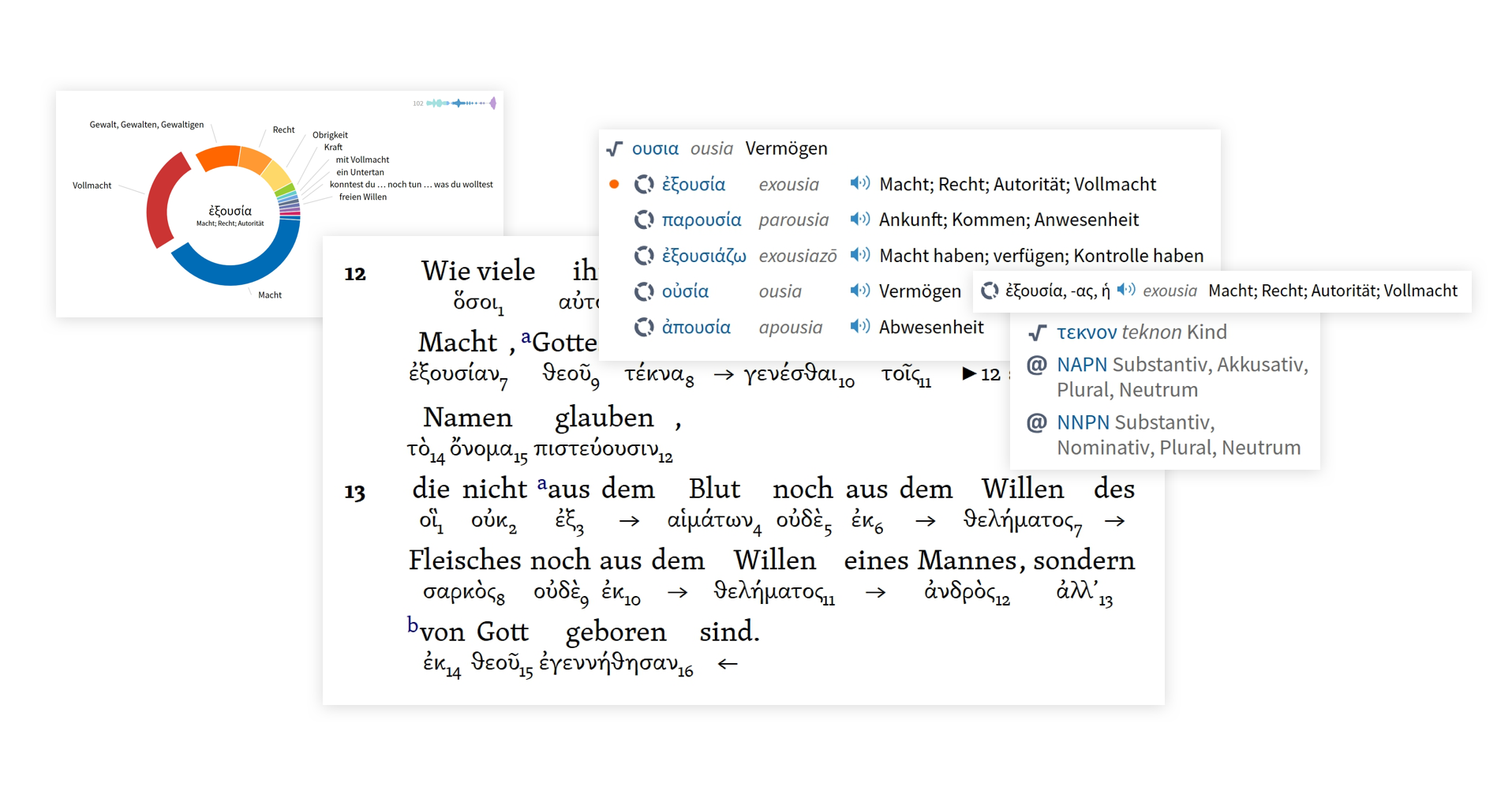Click the left arrow after ἐγεννήθησαν

728,665
